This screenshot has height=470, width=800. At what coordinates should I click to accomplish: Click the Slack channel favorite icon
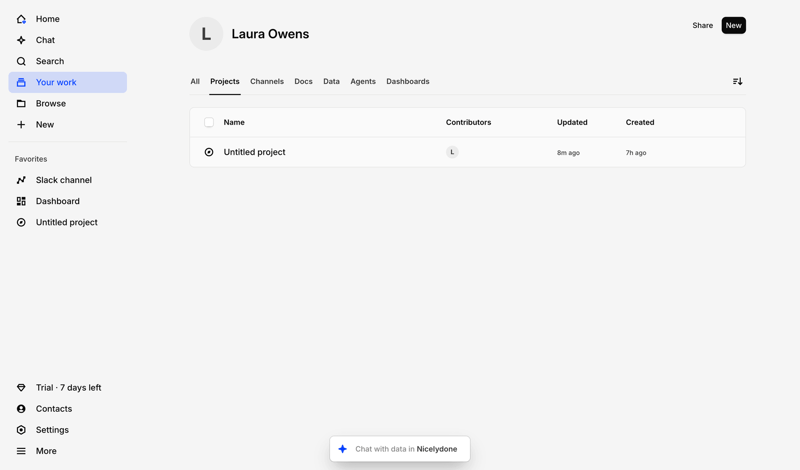coord(21,180)
